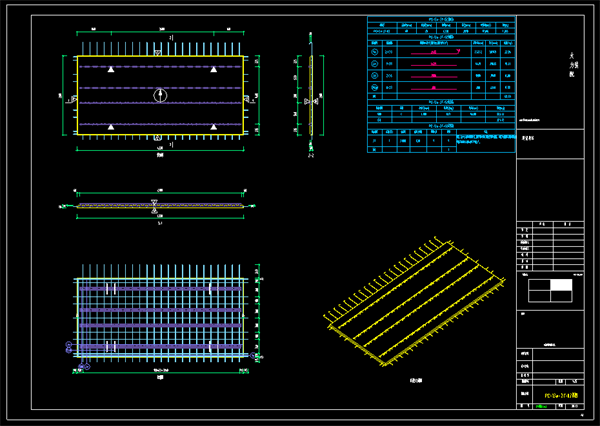Image resolution: width=600 pixels, height=426 pixels.
Task: Pick the magenta bar shape in the fourth schedule row
Action: (434, 88)
